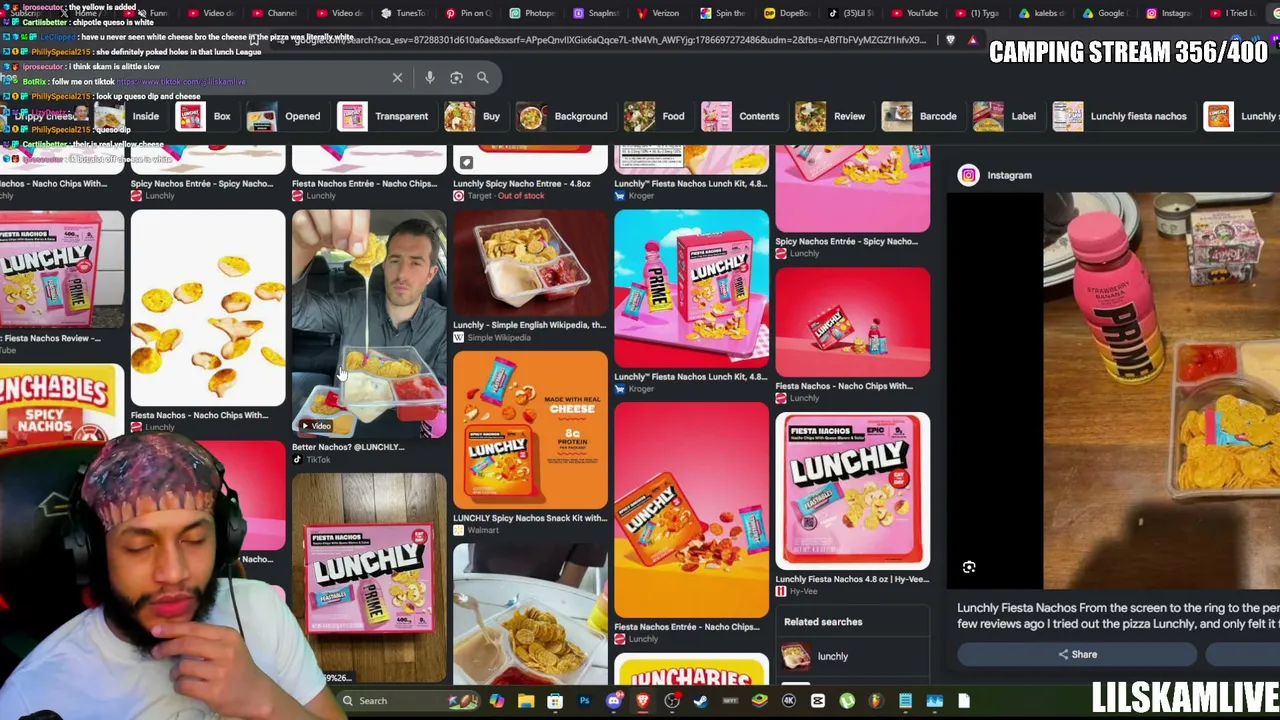Viewport: 1280px width, 720px height.
Task: Click the Instagram logo in the preview panel
Action: 968,175
